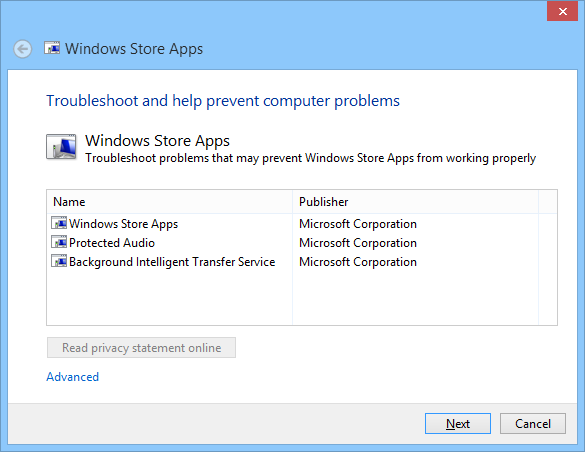Sort by the Name column header
Screen dimensions: 585x452
pos(170,202)
